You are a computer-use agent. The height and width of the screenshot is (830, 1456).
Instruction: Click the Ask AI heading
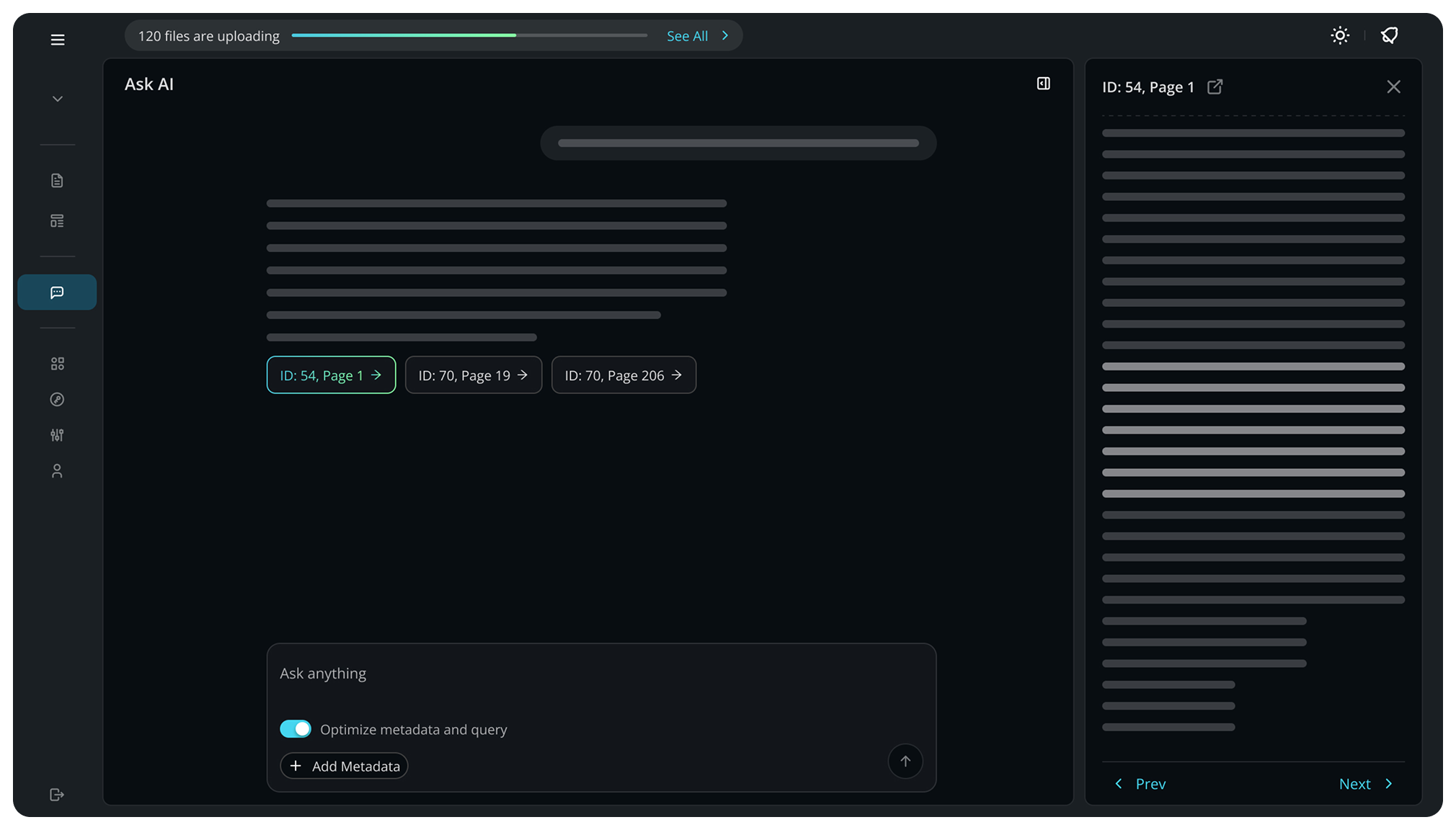click(149, 84)
